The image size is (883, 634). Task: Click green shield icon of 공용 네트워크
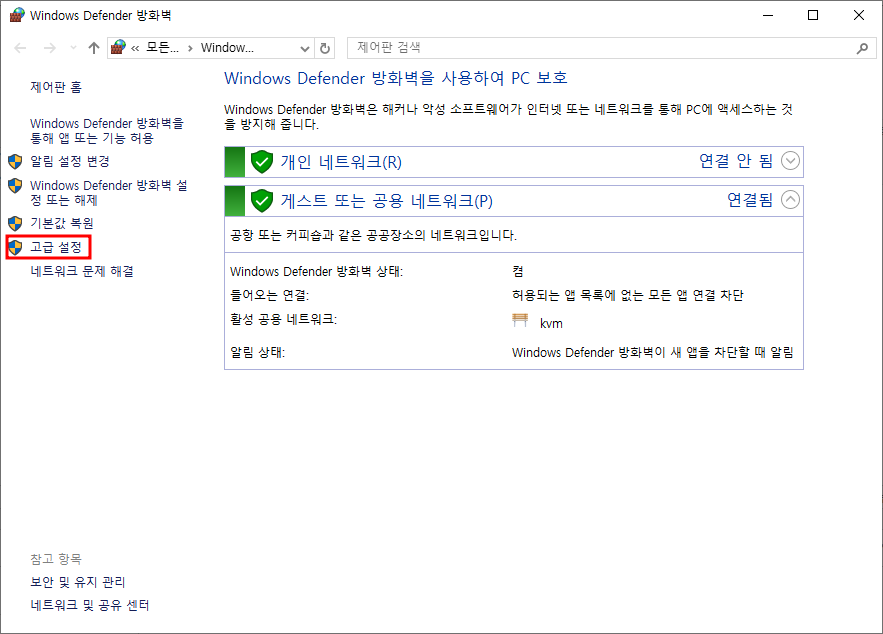point(262,201)
